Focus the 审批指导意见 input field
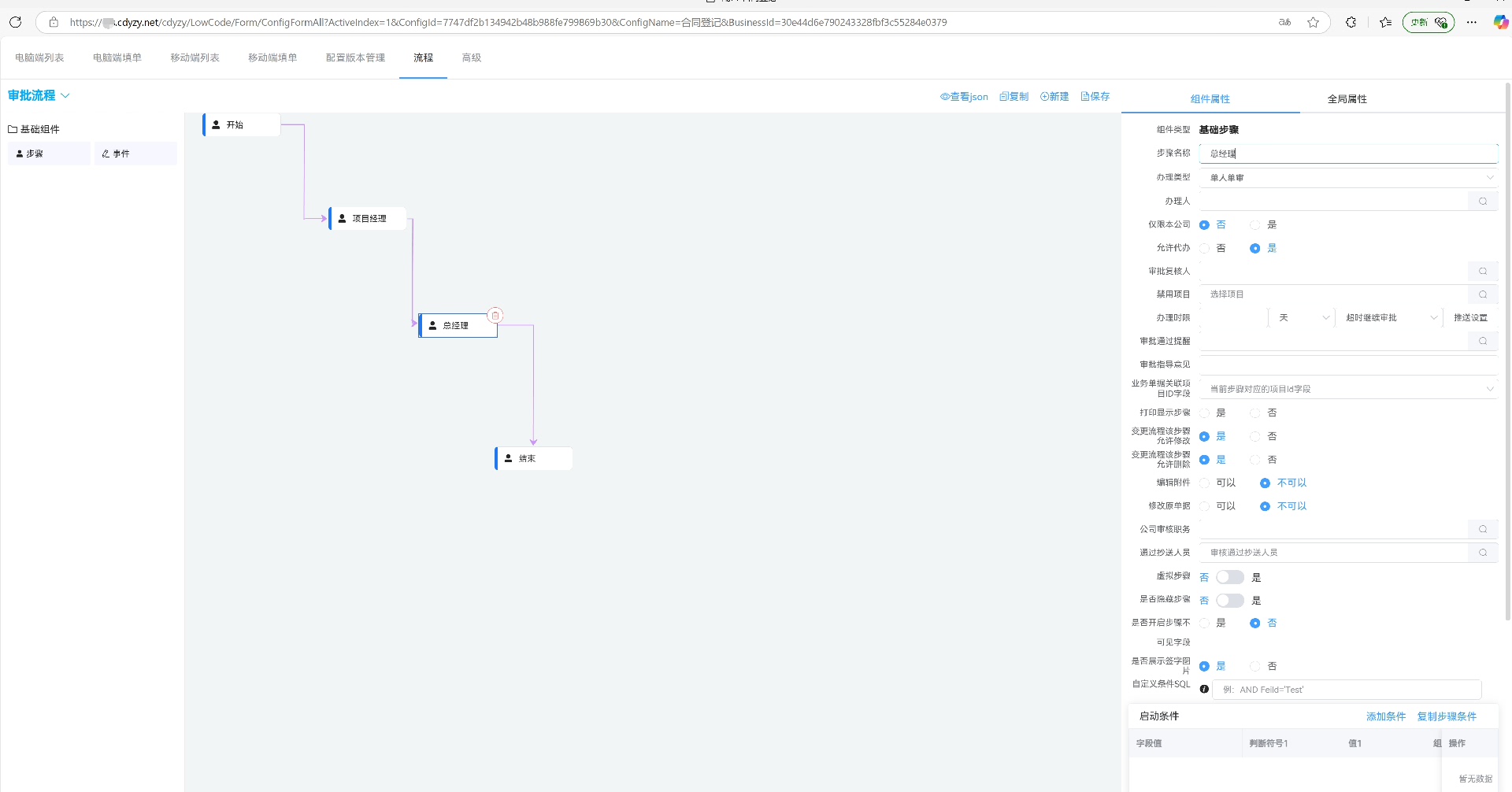Screen dimensions: 1512x792 click(x=1347, y=365)
